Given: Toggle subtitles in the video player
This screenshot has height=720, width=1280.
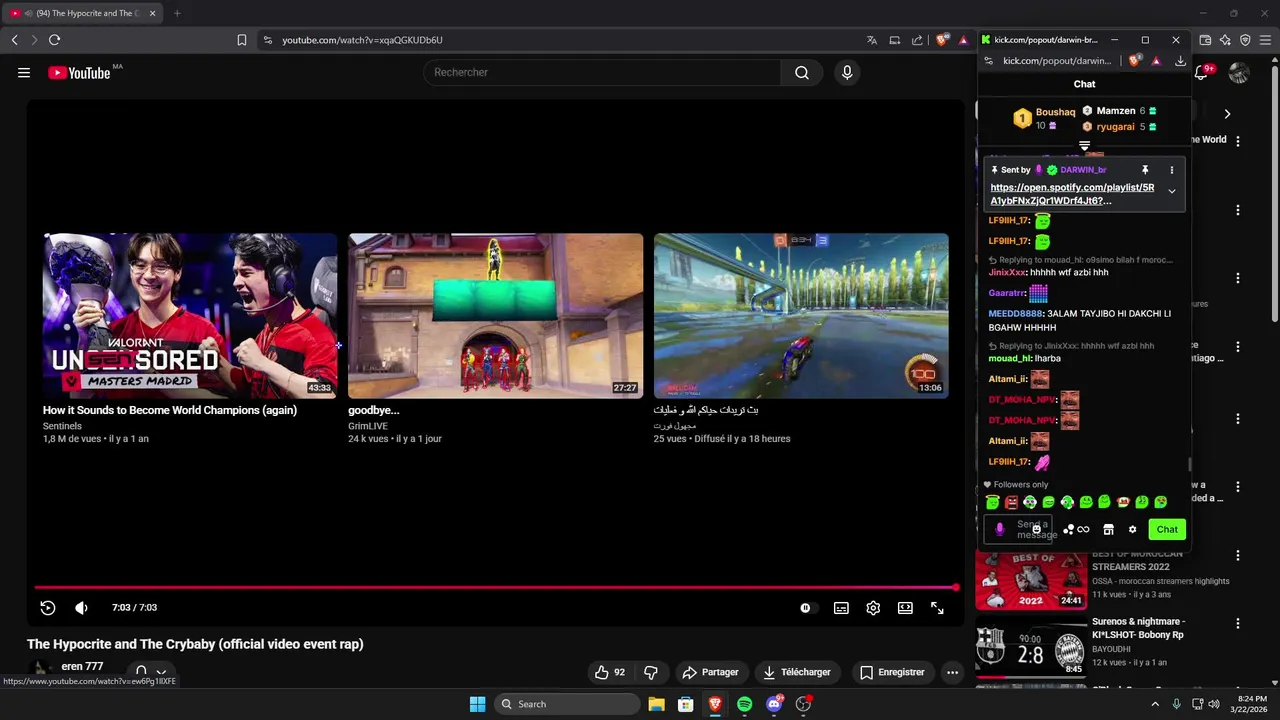Looking at the screenshot, I should [x=841, y=608].
